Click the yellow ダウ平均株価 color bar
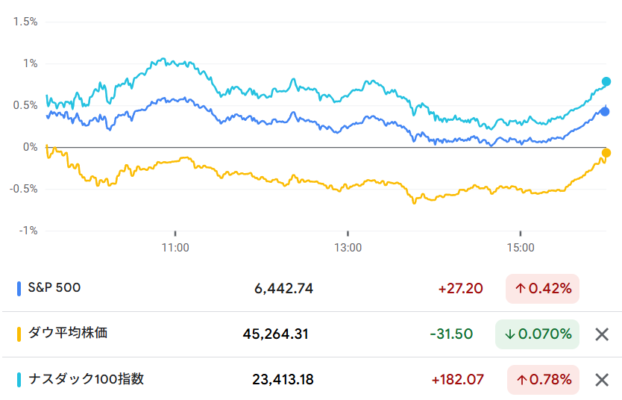622x400 pixels. pos(19,334)
